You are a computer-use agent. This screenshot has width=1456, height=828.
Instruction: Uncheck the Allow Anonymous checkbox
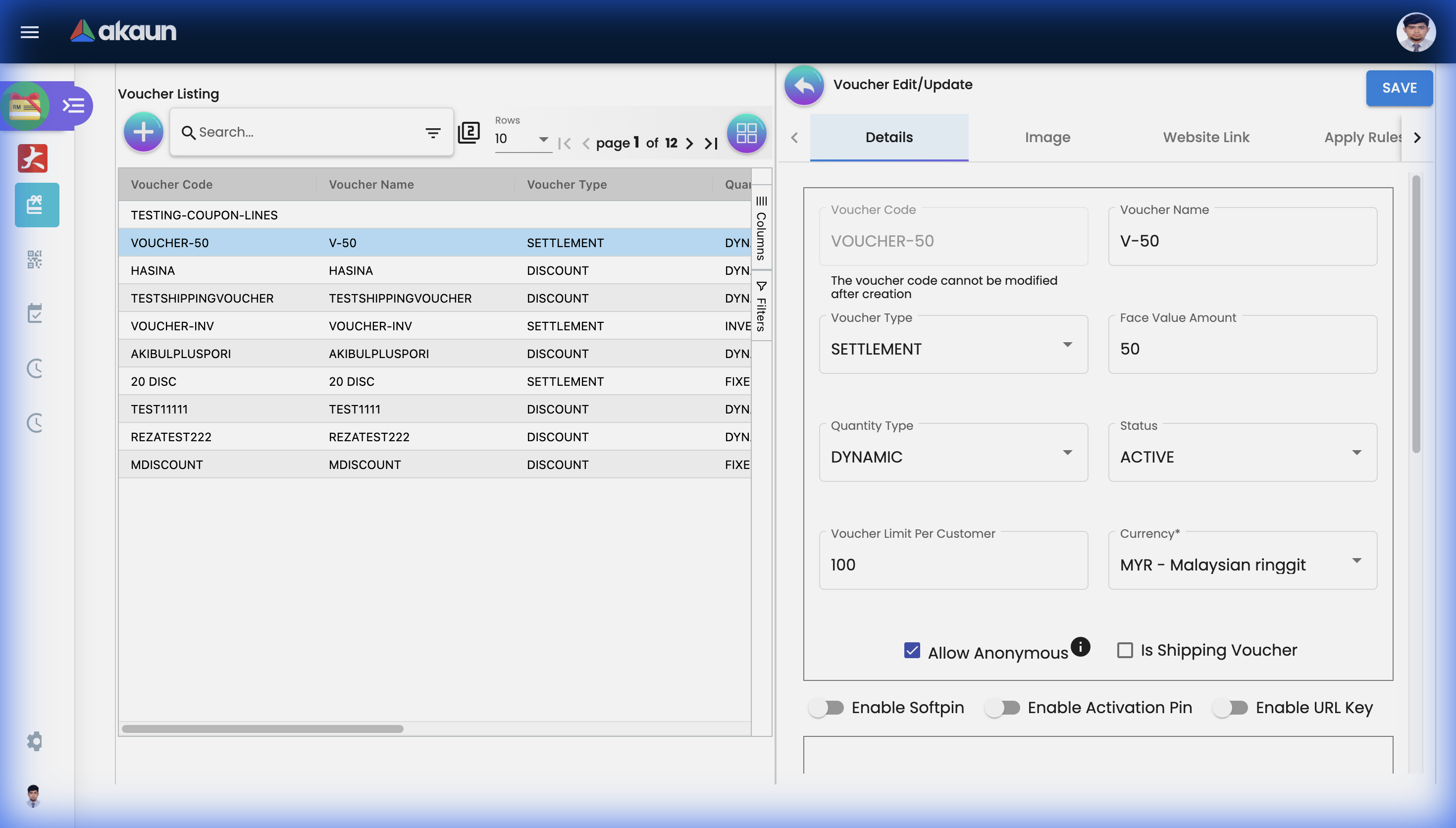click(x=912, y=650)
